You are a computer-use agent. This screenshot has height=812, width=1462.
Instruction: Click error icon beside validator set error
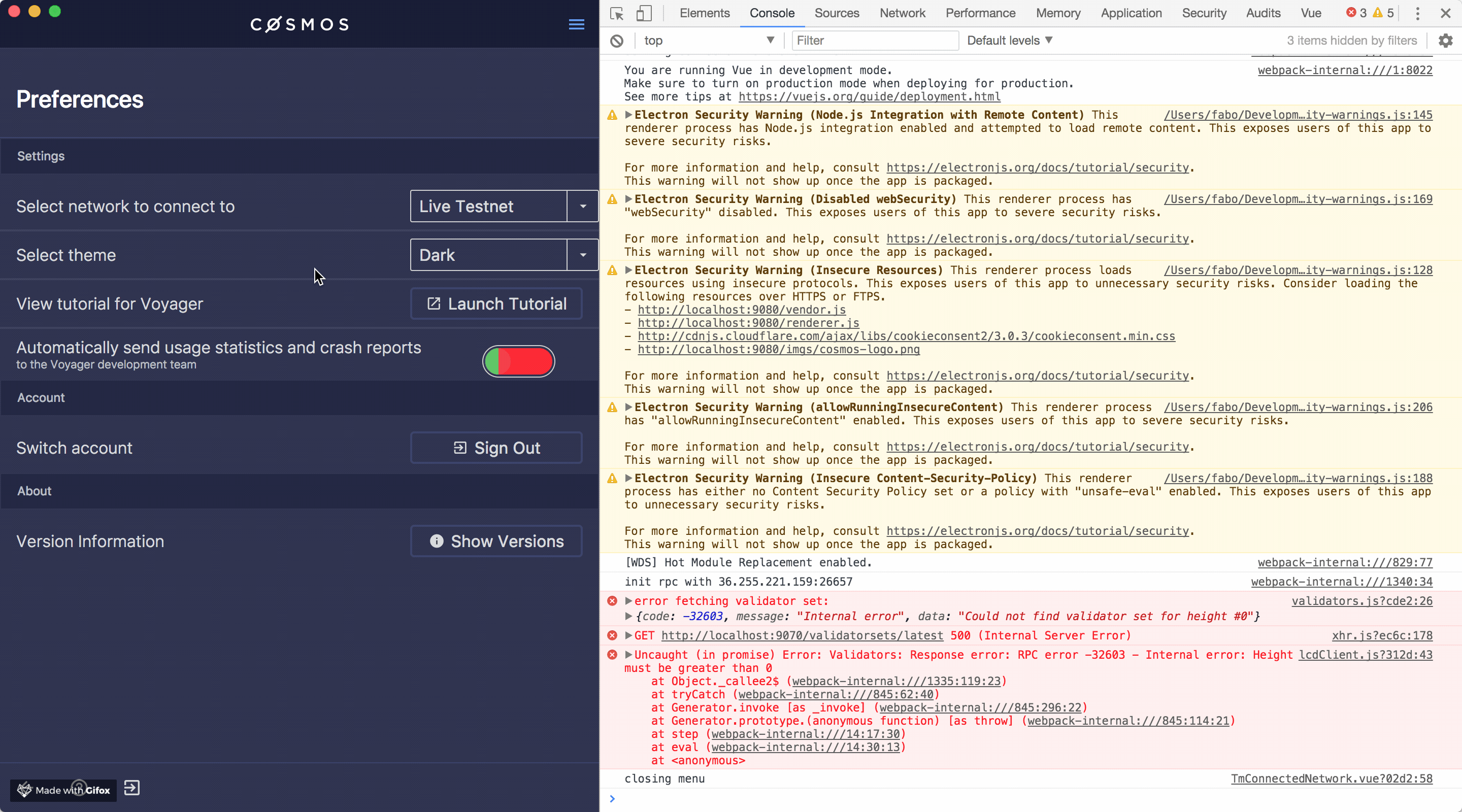pos(612,601)
